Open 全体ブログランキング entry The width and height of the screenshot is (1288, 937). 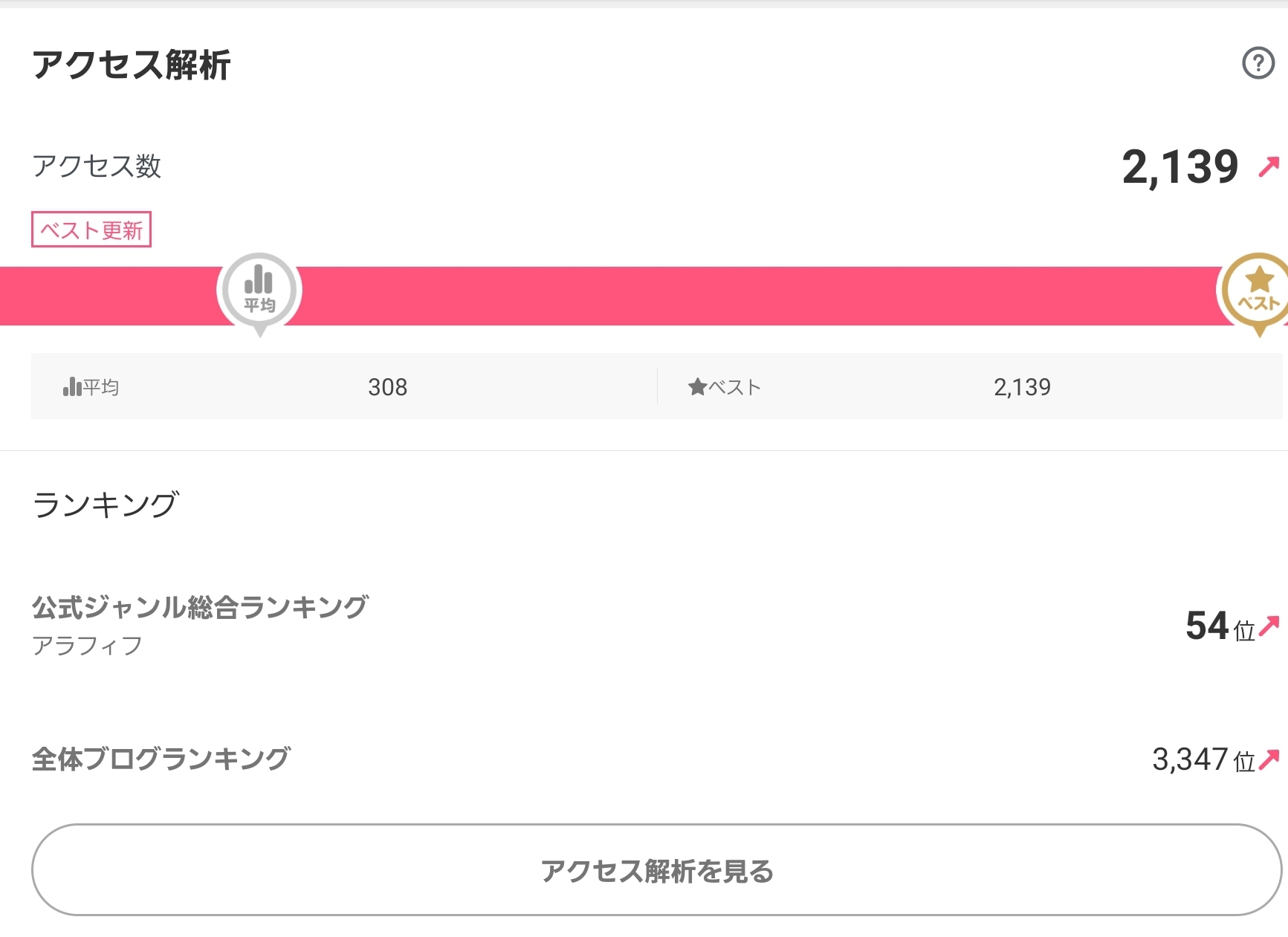tap(161, 759)
